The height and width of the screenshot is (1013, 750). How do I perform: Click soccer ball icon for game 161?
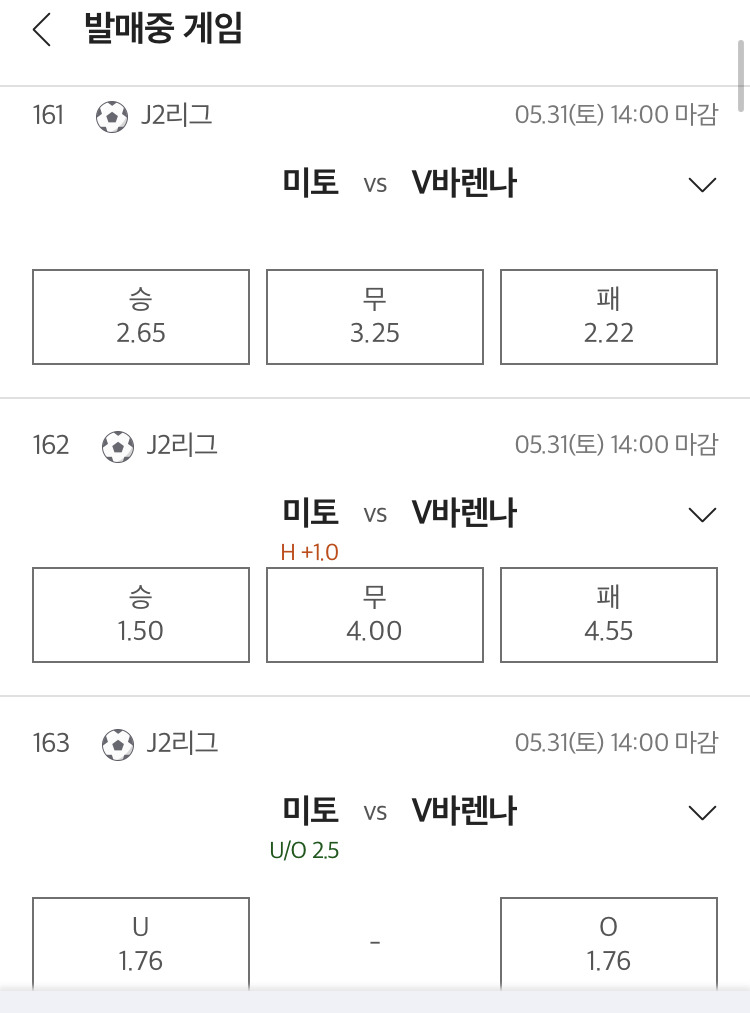tap(112, 117)
